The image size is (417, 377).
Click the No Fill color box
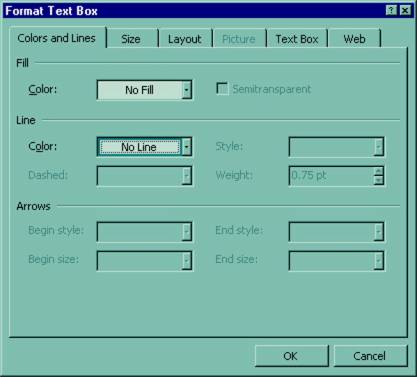(139, 90)
